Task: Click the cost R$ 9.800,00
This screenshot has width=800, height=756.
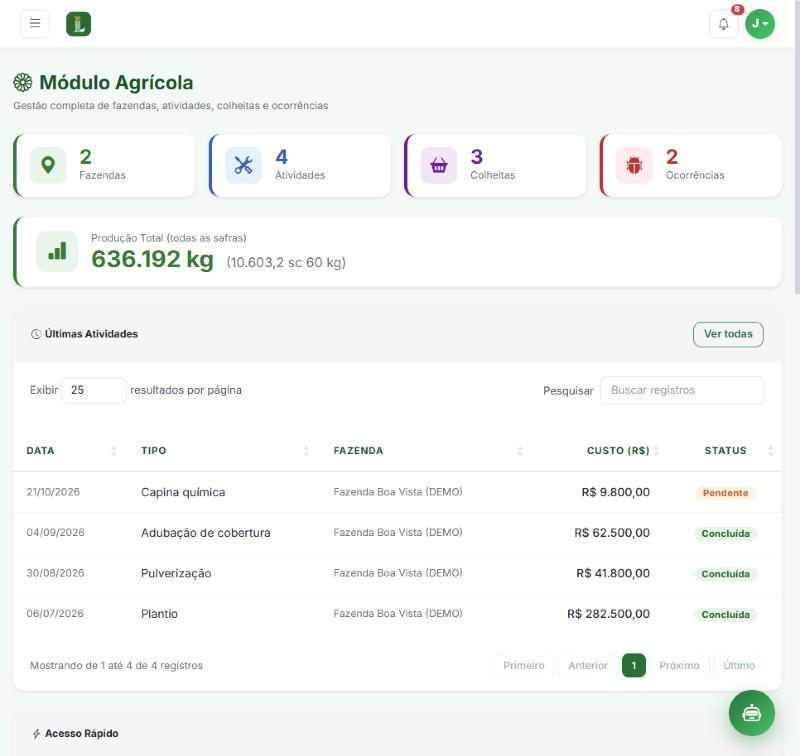Action: pos(616,492)
